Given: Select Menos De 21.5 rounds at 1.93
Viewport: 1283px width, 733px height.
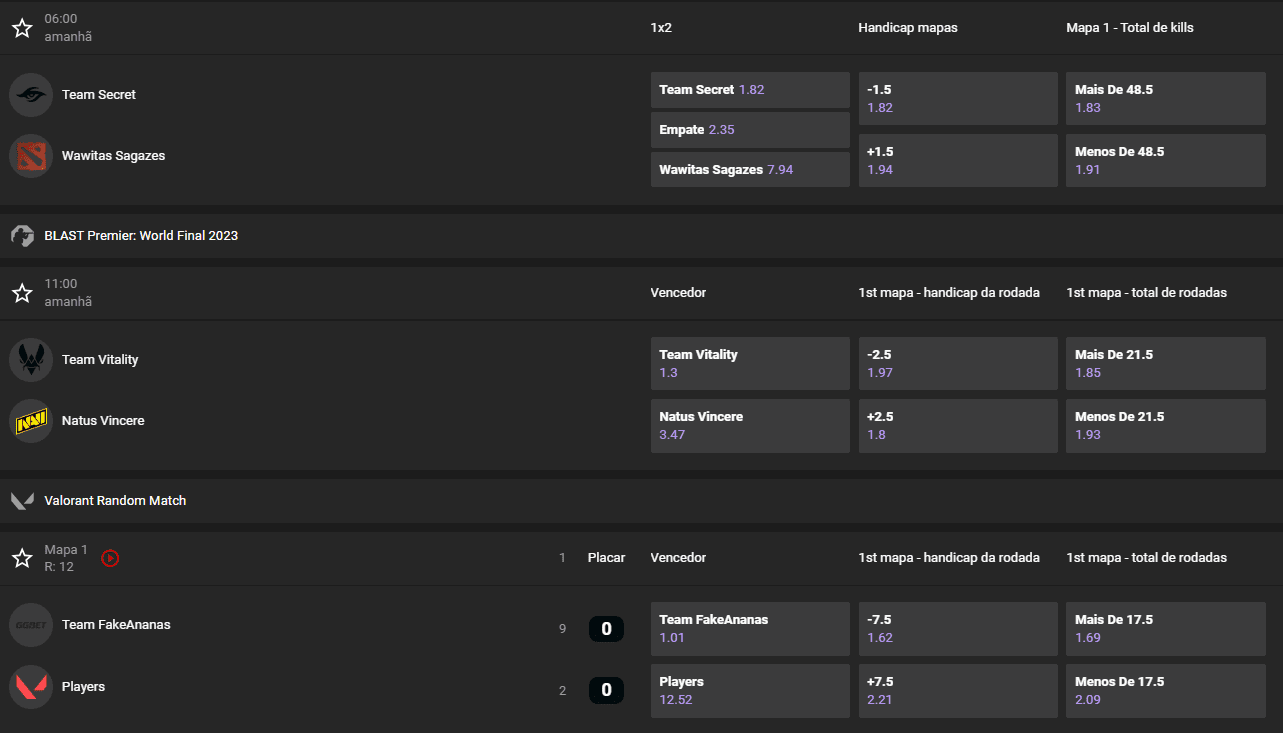Looking at the screenshot, I should [1166, 425].
